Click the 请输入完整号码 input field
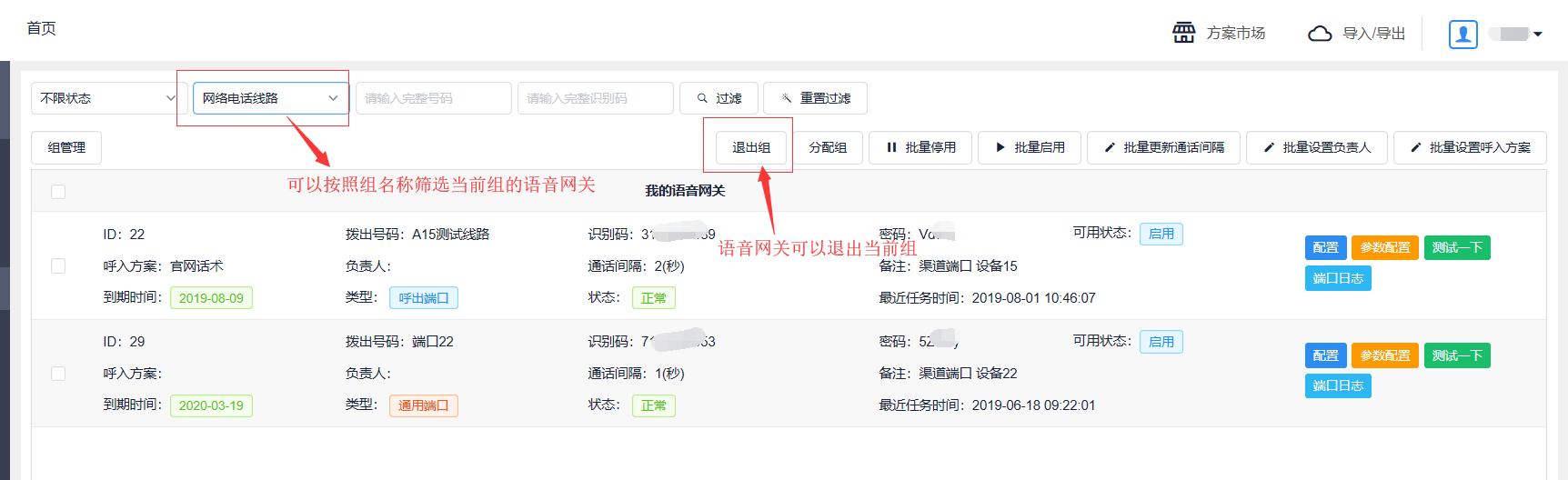The image size is (1568, 480). click(x=433, y=98)
